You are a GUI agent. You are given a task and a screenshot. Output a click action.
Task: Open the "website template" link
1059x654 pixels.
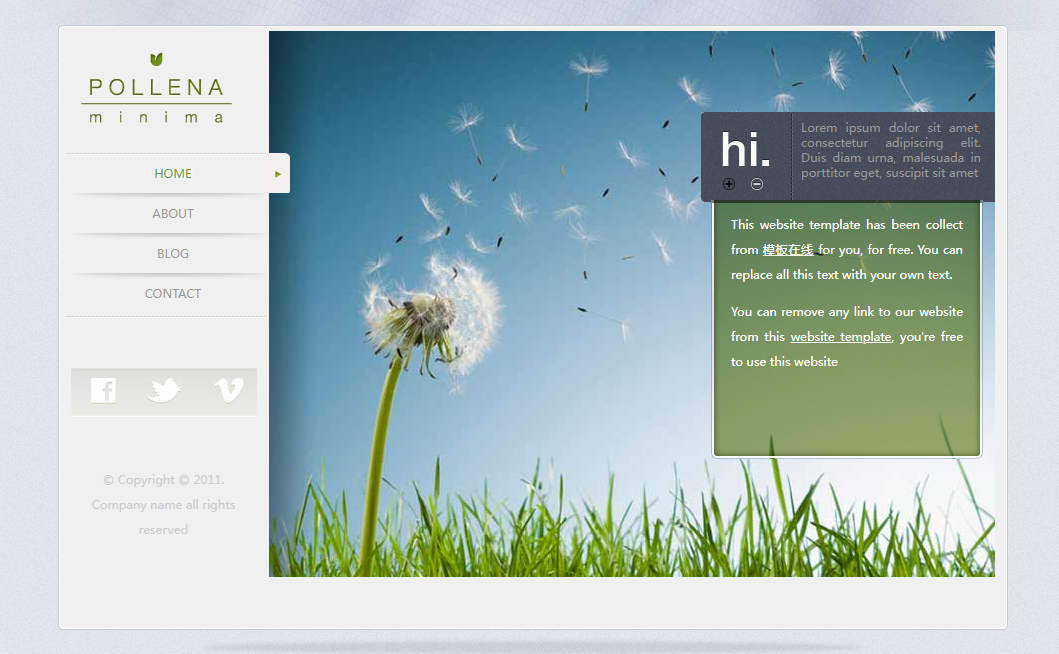840,337
